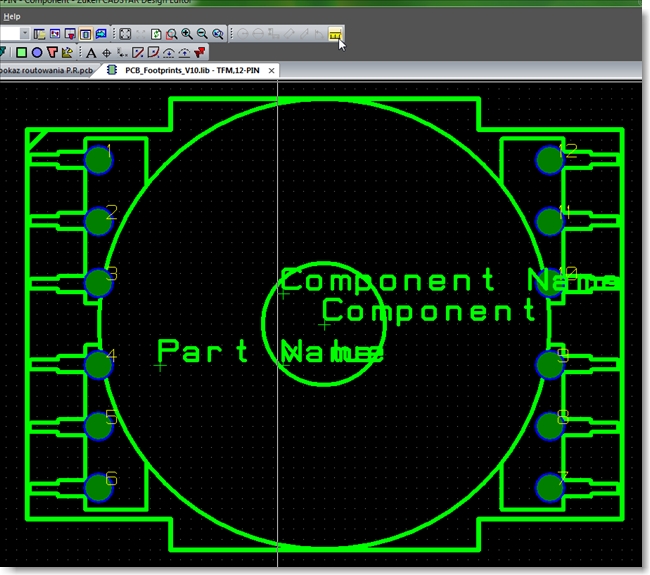Select the arc in box tool

[153, 53]
